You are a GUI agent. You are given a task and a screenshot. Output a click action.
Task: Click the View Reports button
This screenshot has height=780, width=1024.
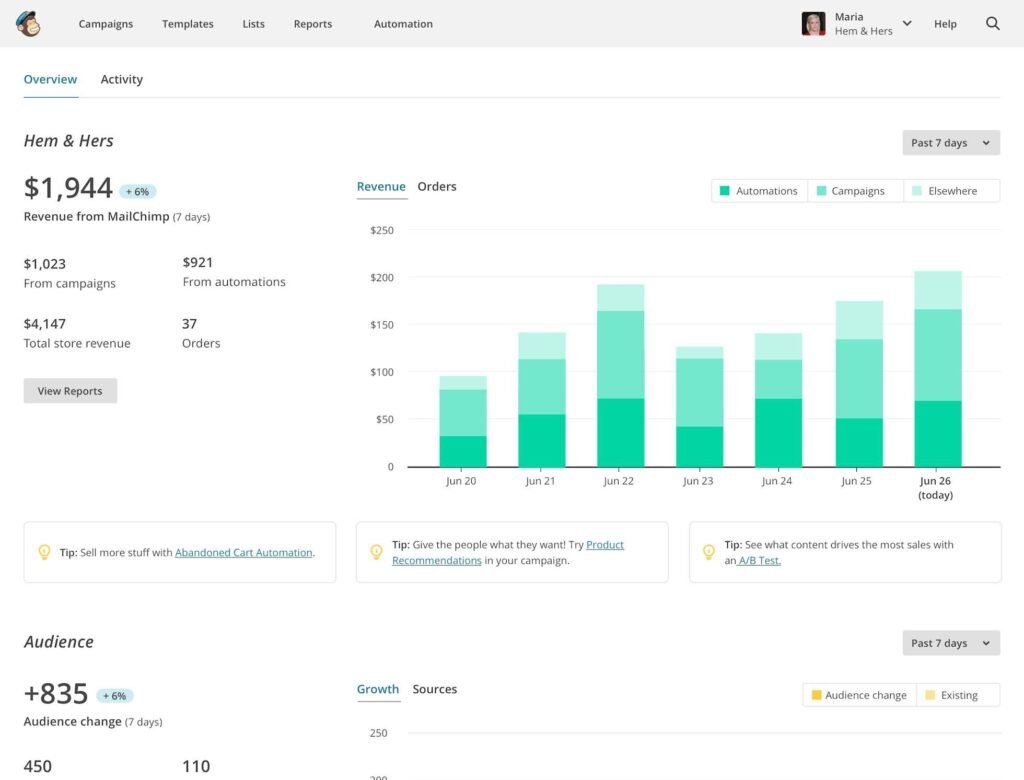(x=69, y=390)
